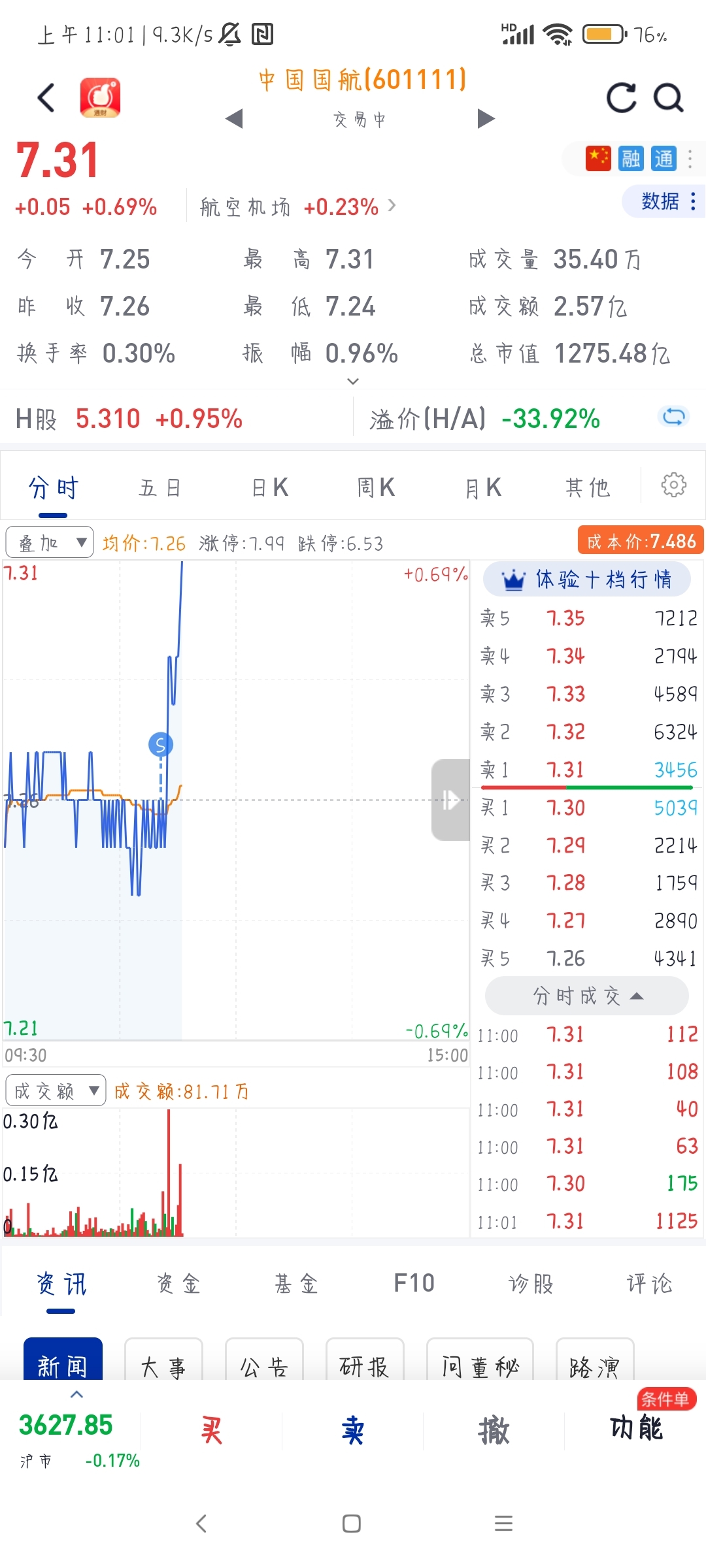Image resolution: width=706 pixels, height=1568 pixels.
Task: Toggle H/A premium switch icon
Action: (x=674, y=416)
